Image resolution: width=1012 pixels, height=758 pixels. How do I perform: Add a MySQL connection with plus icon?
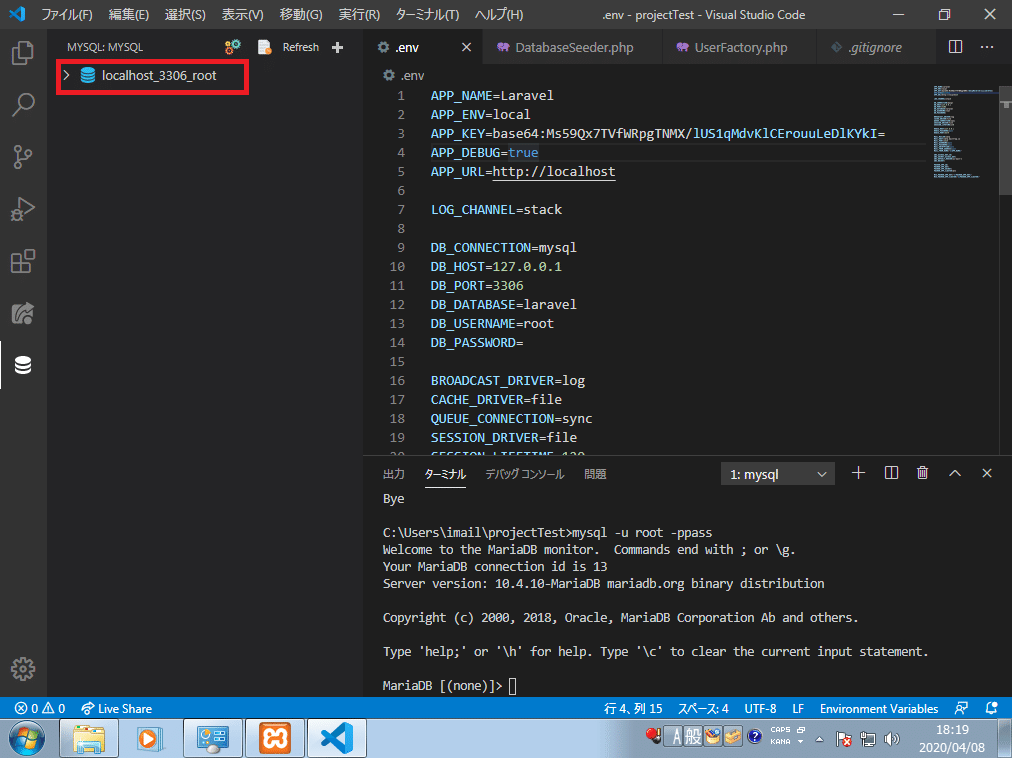pos(337,47)
